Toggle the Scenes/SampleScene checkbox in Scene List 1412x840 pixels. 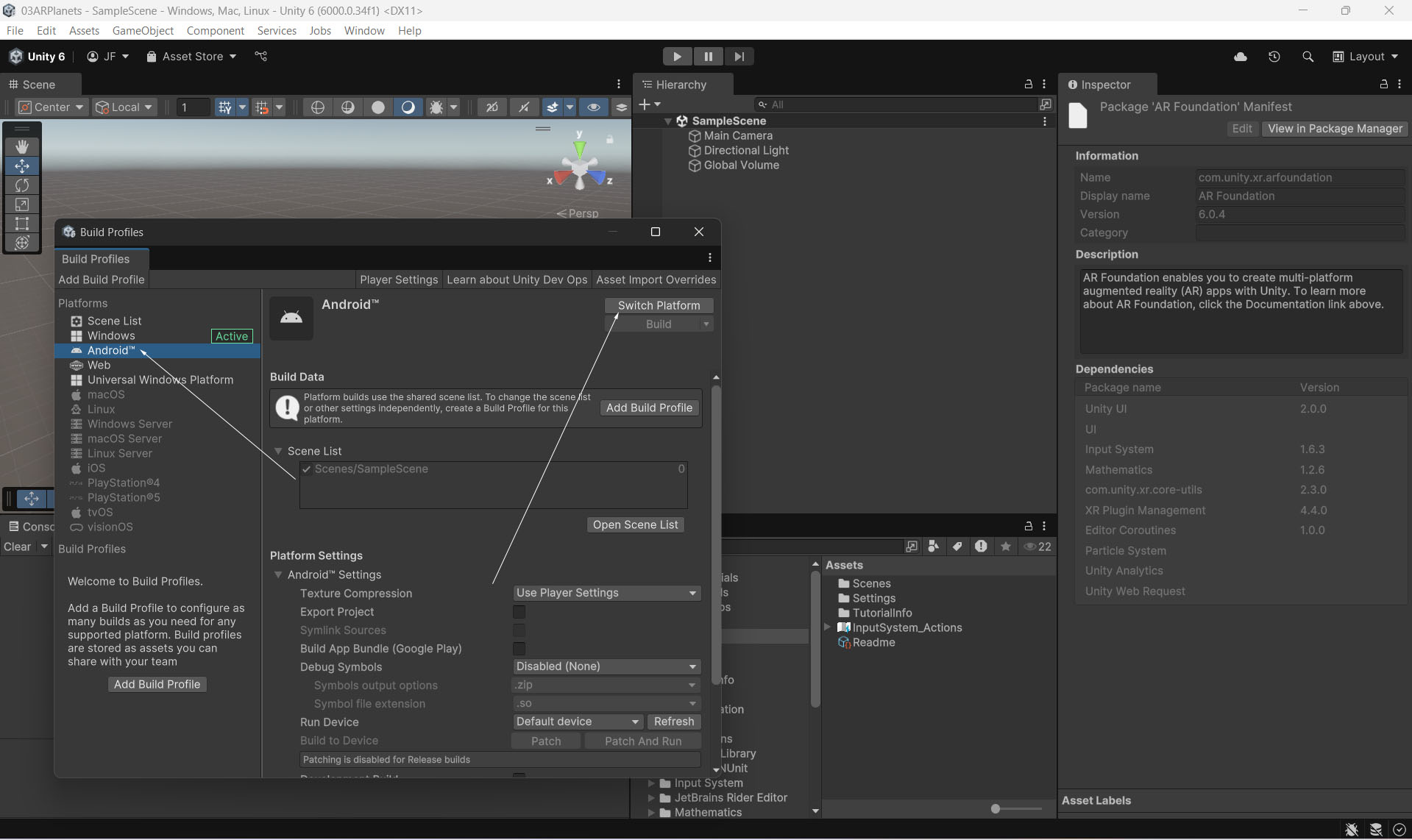click(307, 469)
